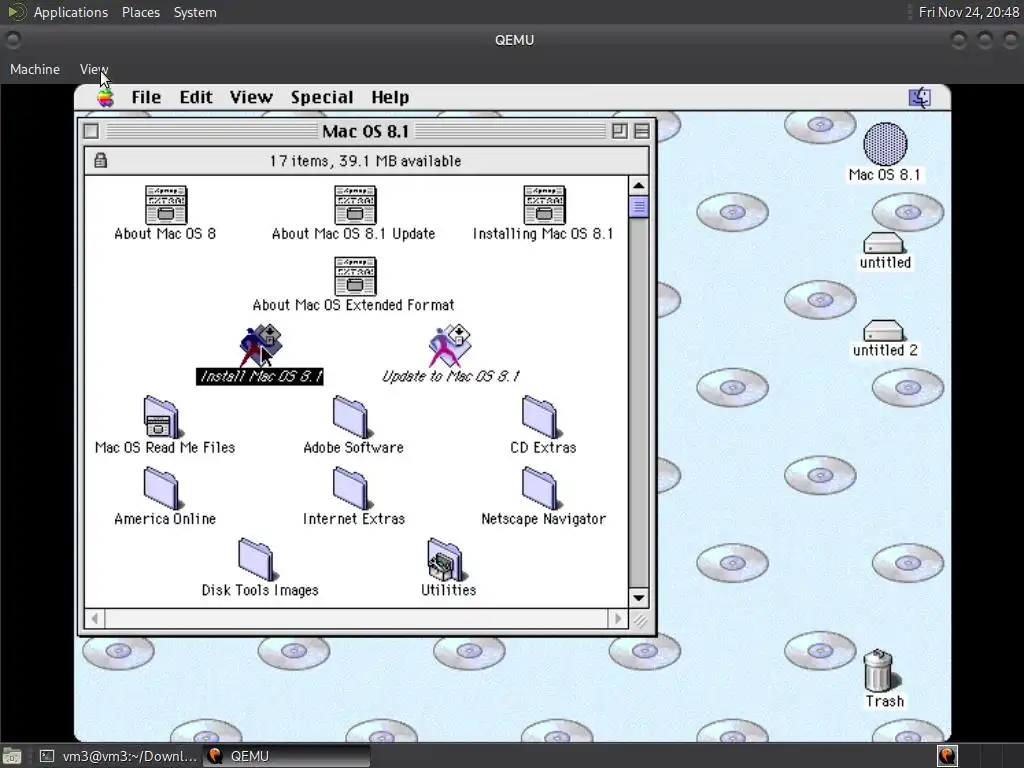Open the Mac OS Help menu
This screenshot has height=768, width=1024.
(x=391, y=97)
